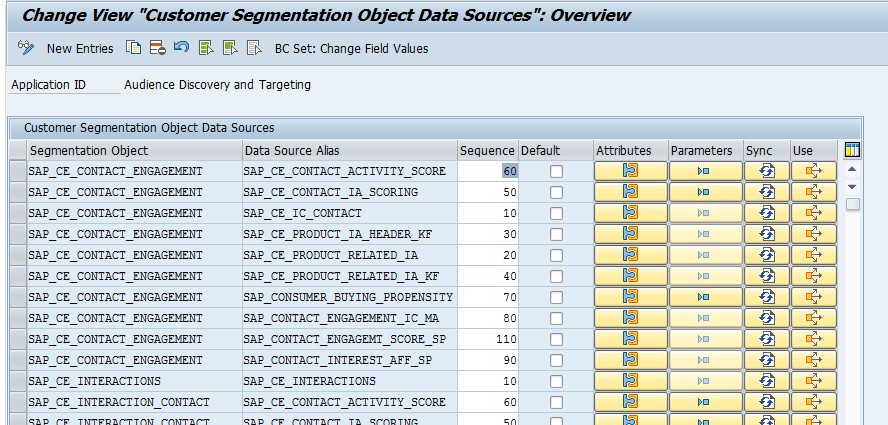This screenshot has height=425, width=888.
Task: Click Sequence field with value 70
Action: (488, 297)
